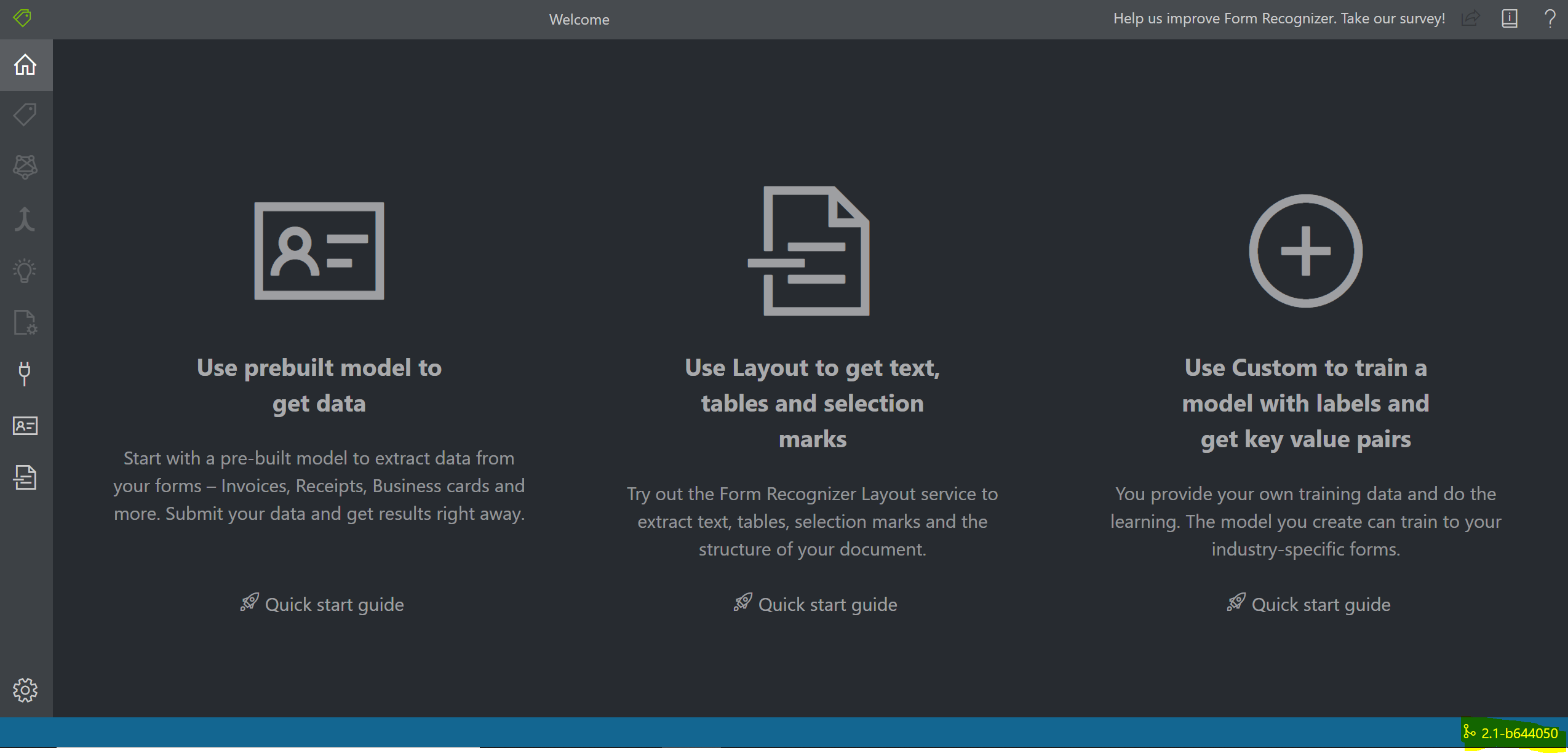Open Application Settings gear icon

[25, 690]
